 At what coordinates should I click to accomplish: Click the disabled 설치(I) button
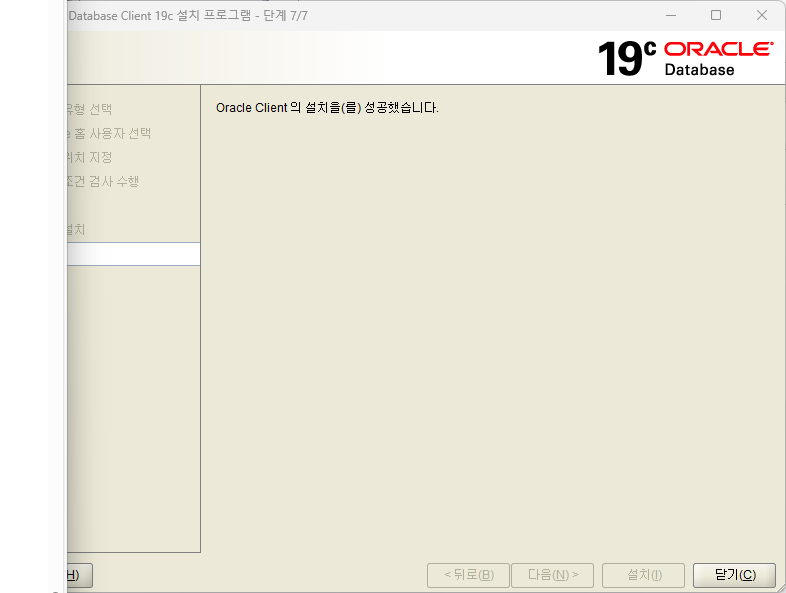(x=644, y=575)
